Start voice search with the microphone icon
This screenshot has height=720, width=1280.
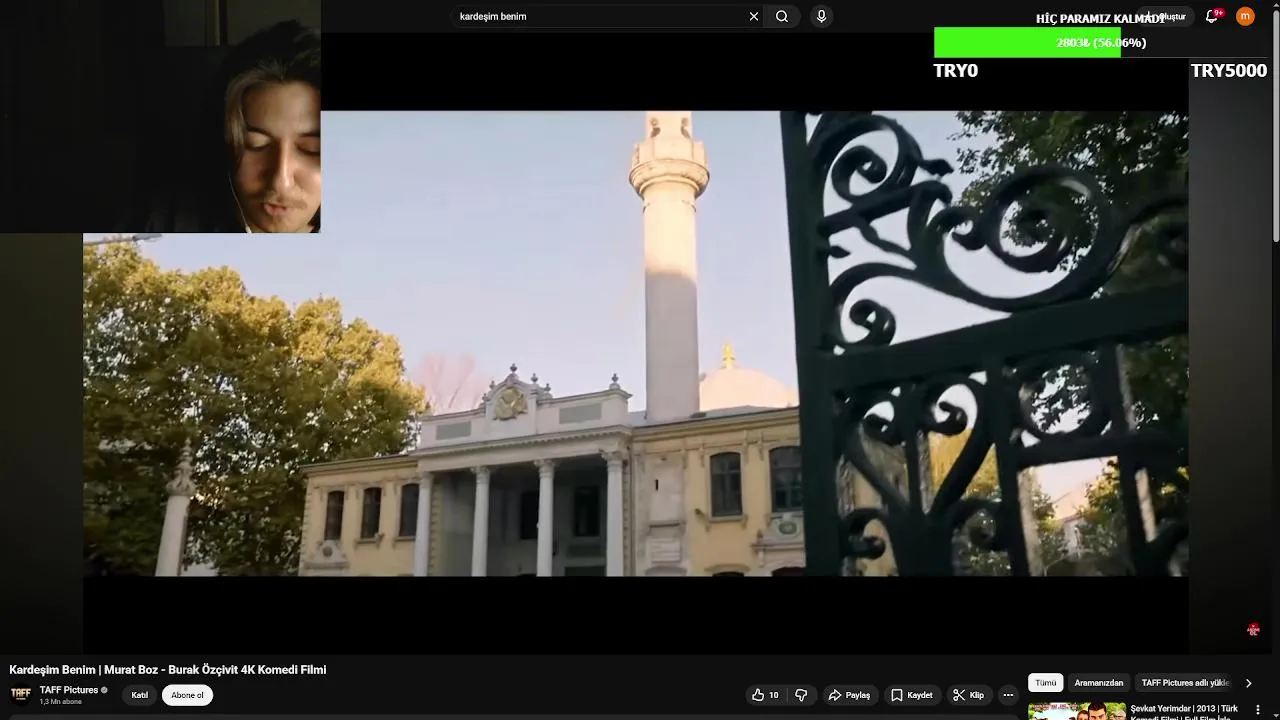click(x=821, y=16)
